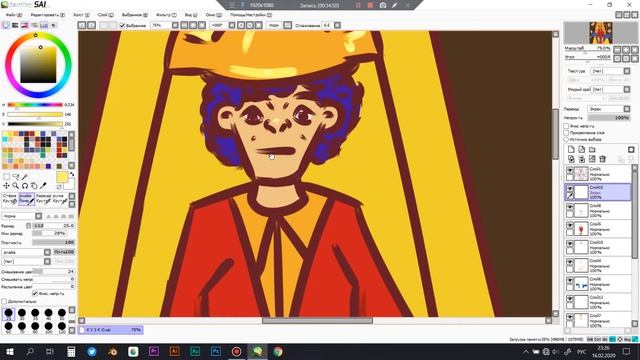Show the color wheel panel
Screen dimensions: 640x360
tap(6, 25)
